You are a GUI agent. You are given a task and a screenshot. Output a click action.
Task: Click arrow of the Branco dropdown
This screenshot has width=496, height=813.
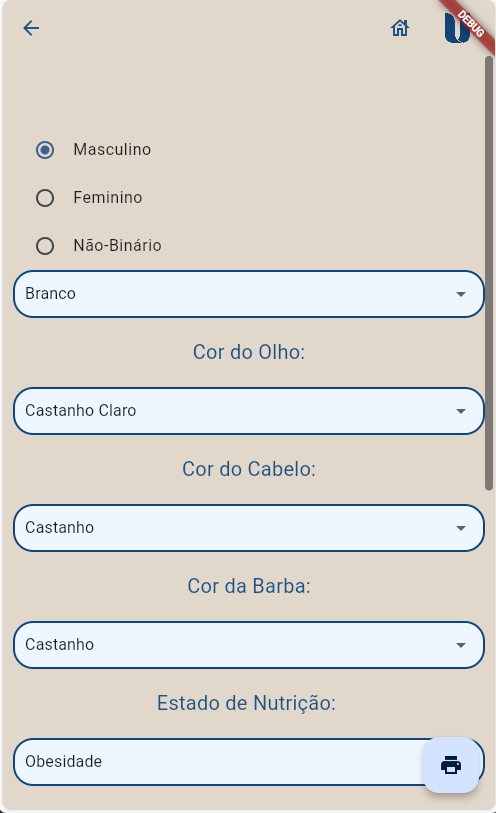(x=461, y=294)
